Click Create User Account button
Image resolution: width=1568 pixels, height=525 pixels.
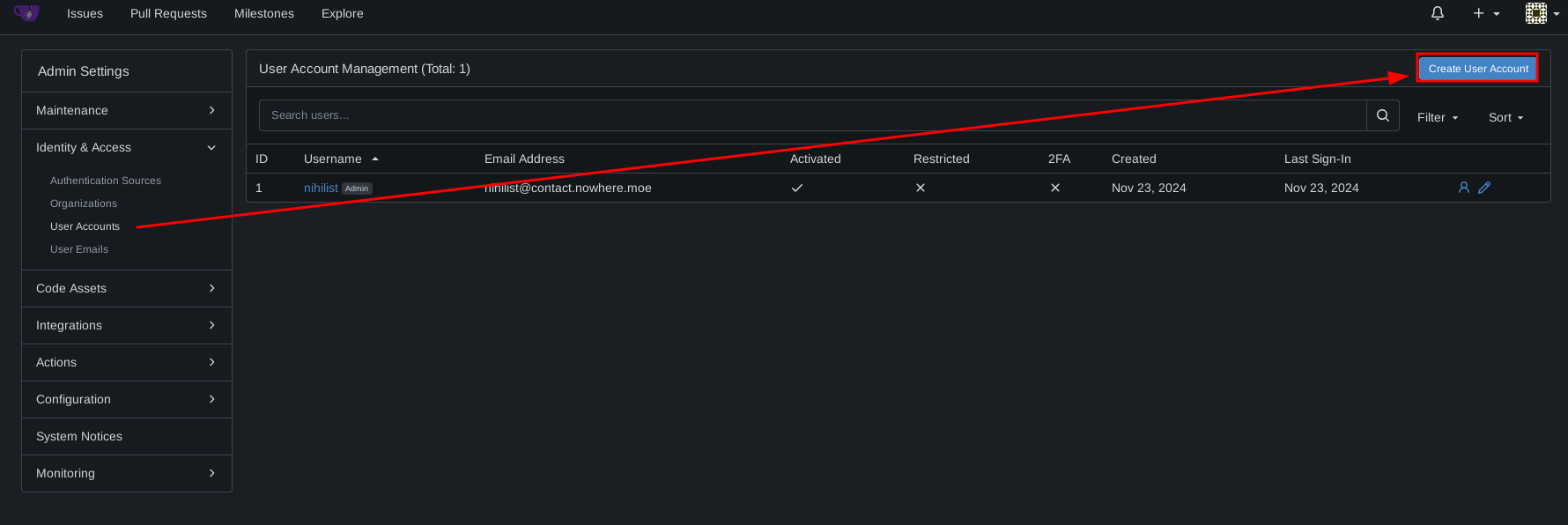(x=1477, y=69)
